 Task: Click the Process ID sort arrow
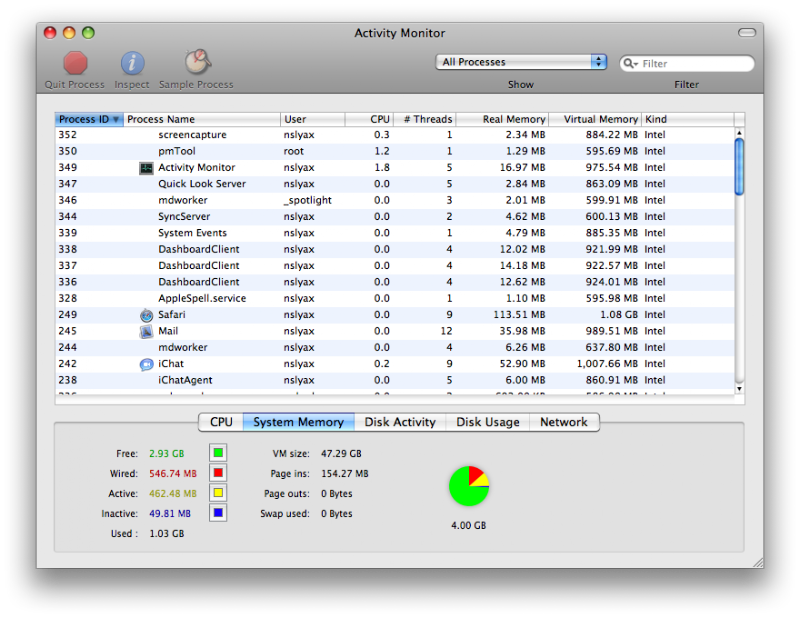(116, 119)
